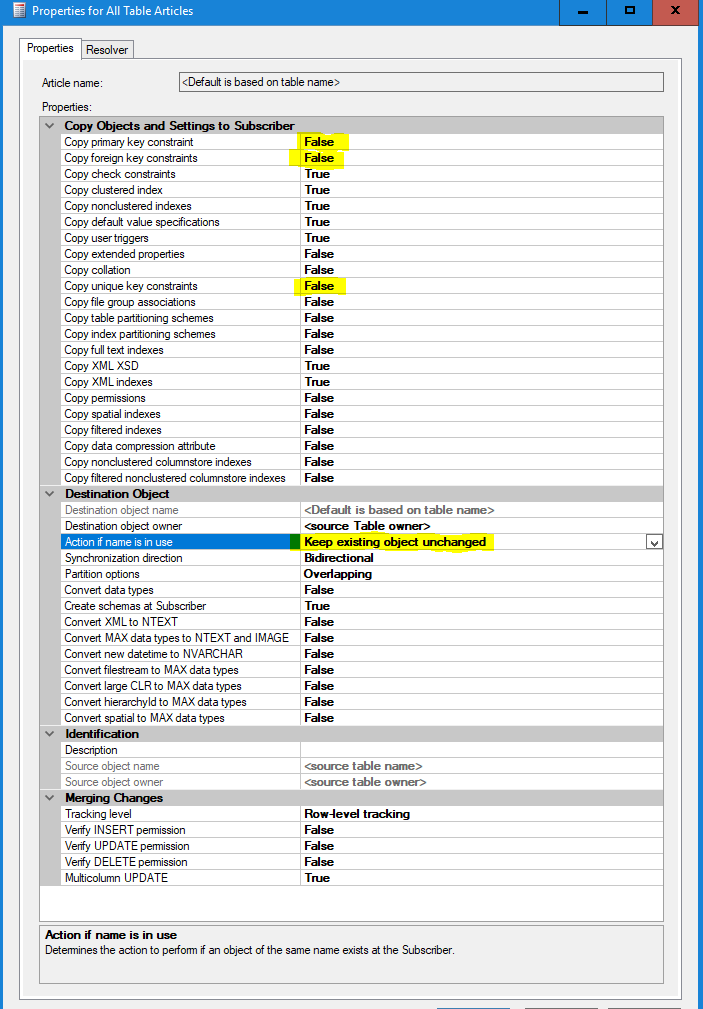
Task: Select the Convert data types row
Action: 362,590
